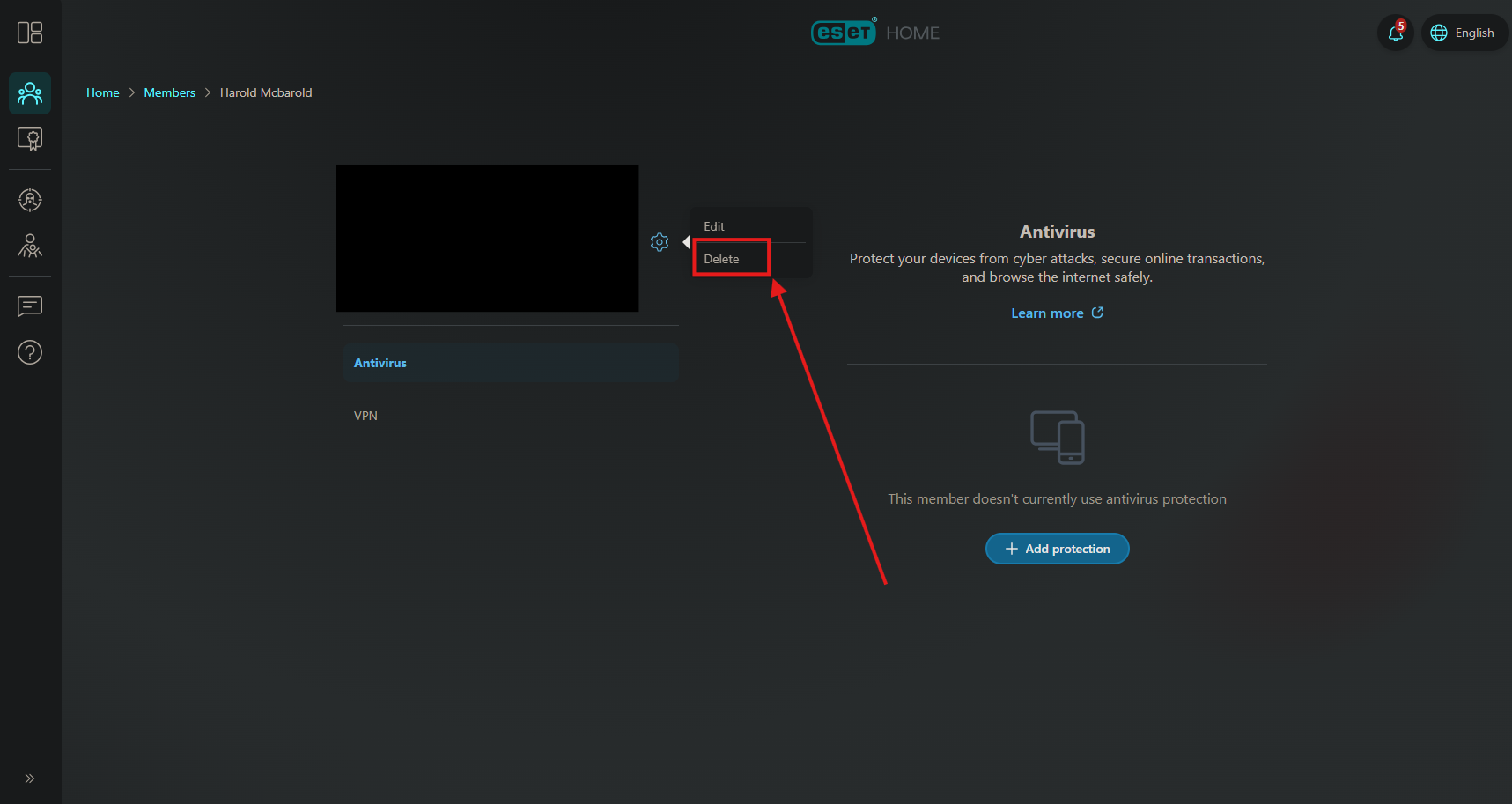Open the Learn more link
1512x804 pixels.
[x=1057, y=313]
